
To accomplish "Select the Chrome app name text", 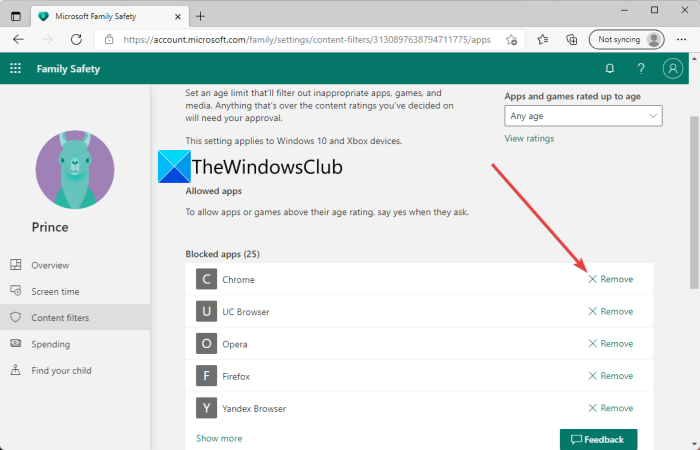I will pyautogui.click(x=238, y=280).
